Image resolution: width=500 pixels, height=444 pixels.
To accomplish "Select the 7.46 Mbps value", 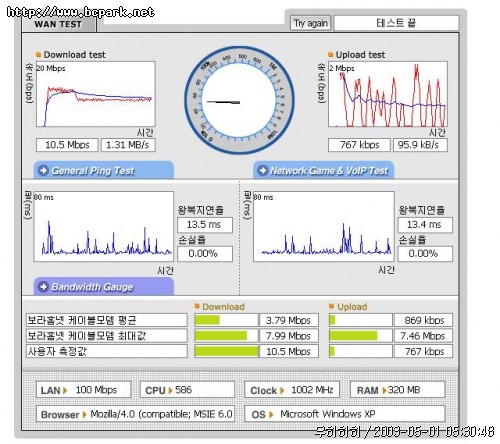I will tap(423, 336).
